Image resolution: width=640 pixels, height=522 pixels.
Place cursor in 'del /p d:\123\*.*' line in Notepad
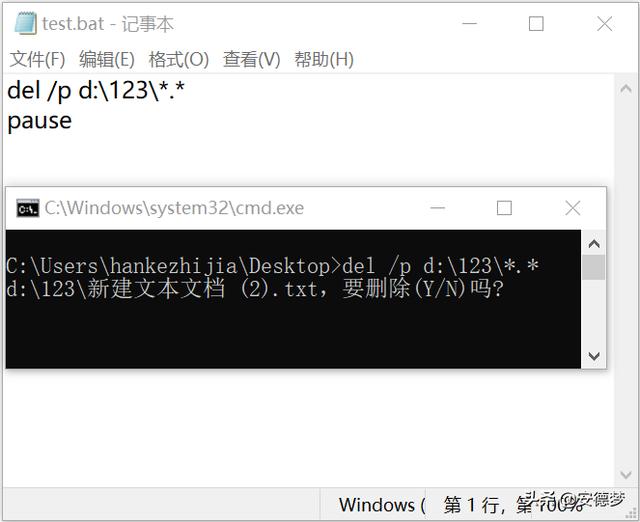point(96,90)
